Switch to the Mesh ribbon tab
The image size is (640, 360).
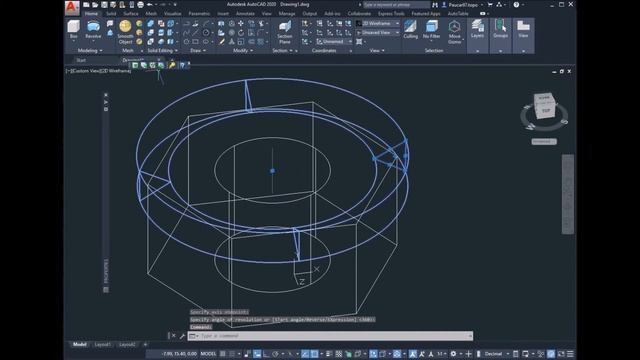pyautogui.click(x=151, y=13)
